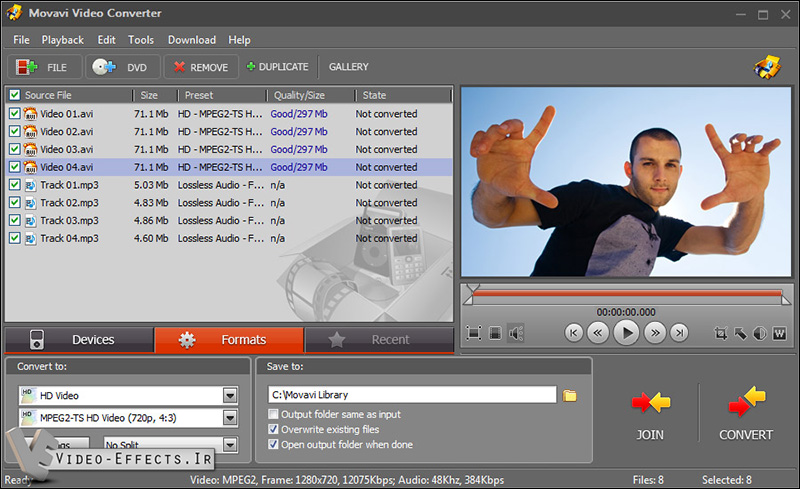The image size is (800, 489).
Task: Toggle full screen preview icon
Action: tap(473, 333)
